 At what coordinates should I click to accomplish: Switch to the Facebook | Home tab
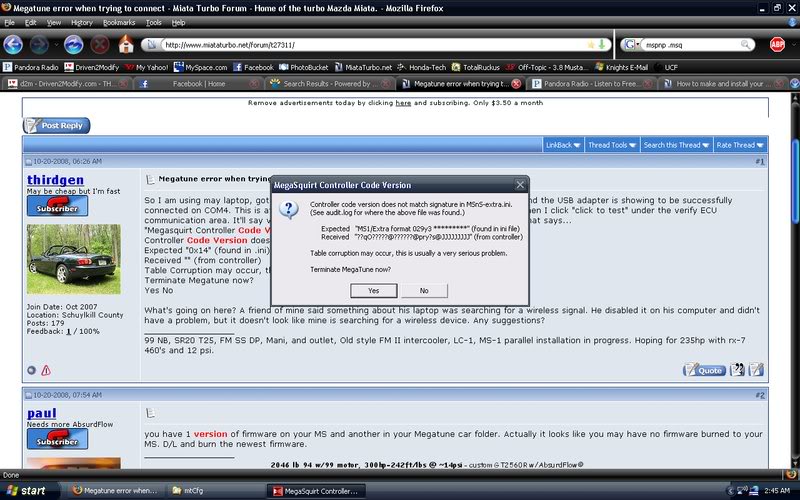(198, 84)
